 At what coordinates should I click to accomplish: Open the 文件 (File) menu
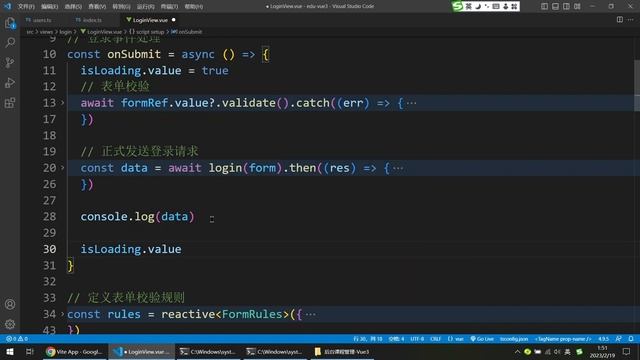[x=26, y=7]
